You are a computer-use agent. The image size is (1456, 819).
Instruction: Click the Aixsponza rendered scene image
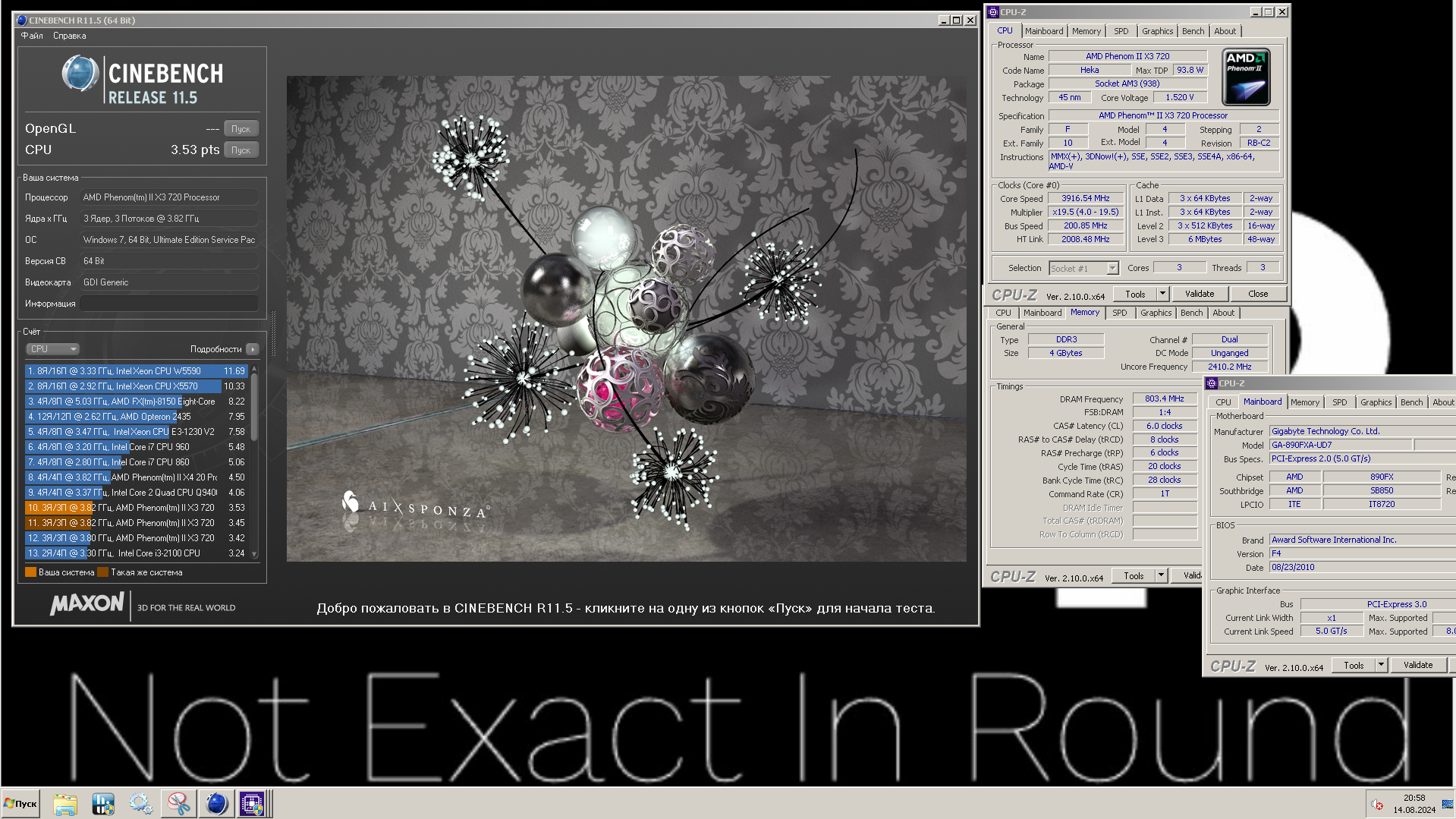626,319
